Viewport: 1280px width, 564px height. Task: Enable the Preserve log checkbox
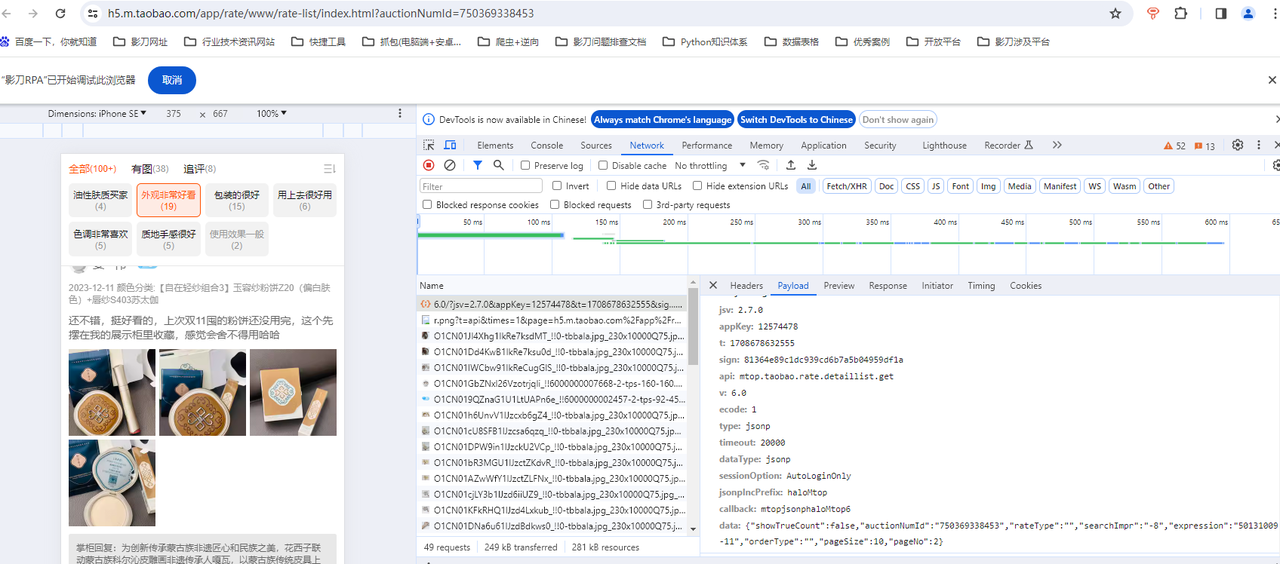(x=526, y=166)
